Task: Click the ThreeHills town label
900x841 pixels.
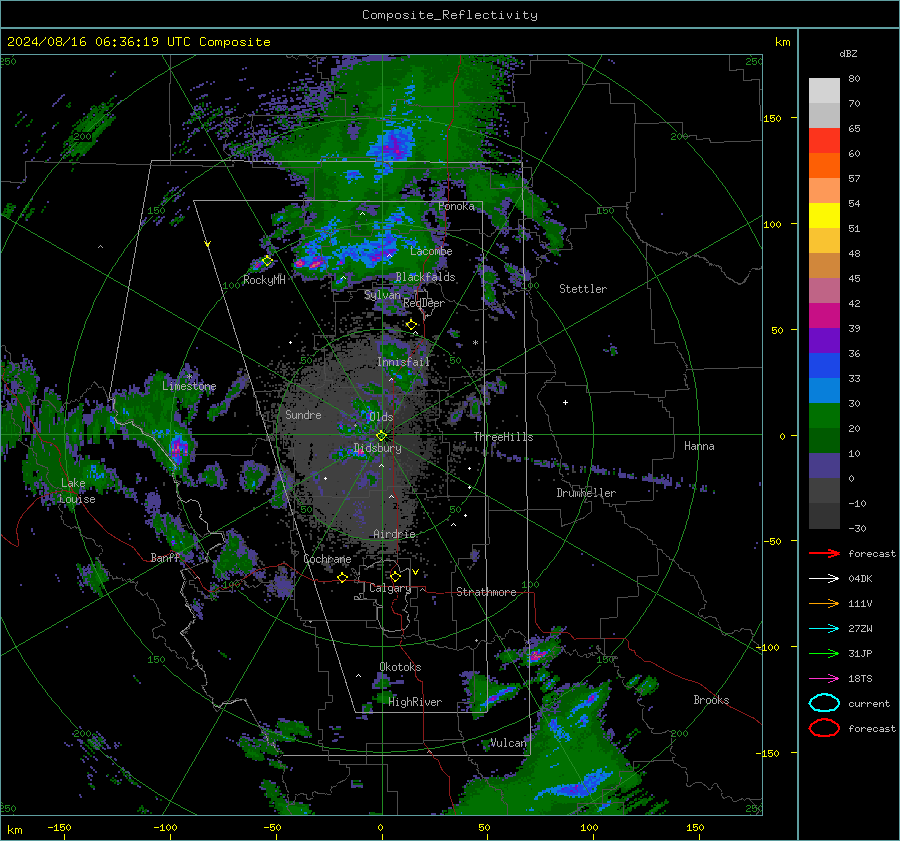Action: (503, 437)
